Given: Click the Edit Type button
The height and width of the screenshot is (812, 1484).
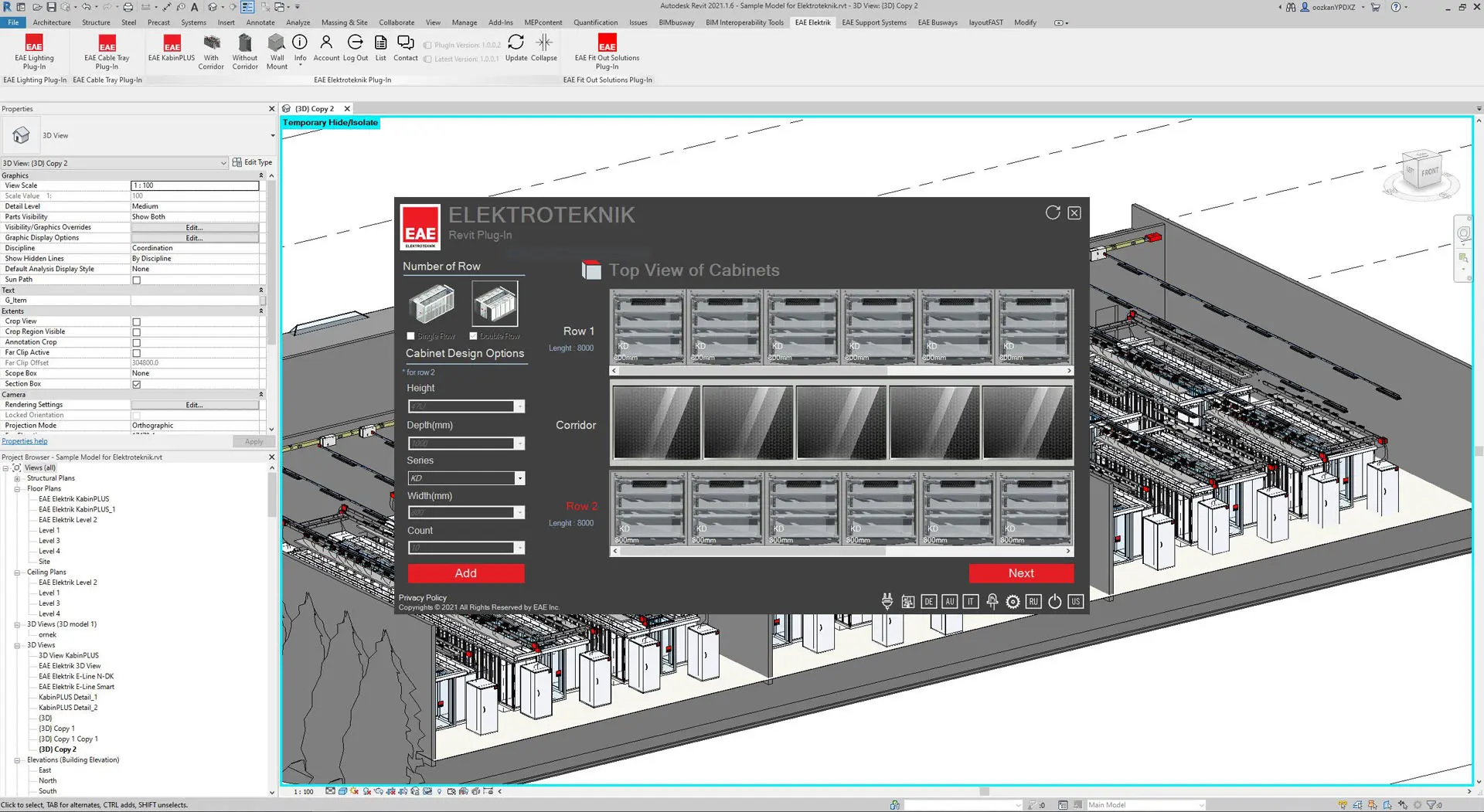Looking at the screenshot, I should pyautogui.click(x=252, y=162).
